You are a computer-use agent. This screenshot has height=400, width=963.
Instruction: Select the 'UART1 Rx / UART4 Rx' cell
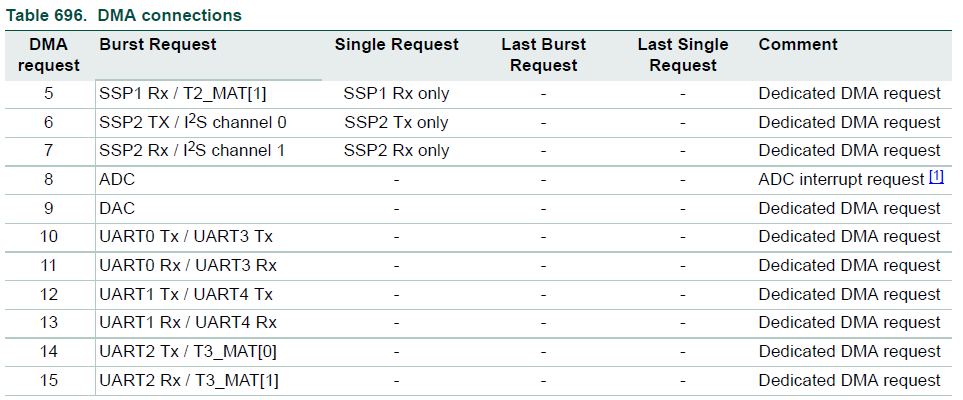pyautogui.click(x=188, y=323)
